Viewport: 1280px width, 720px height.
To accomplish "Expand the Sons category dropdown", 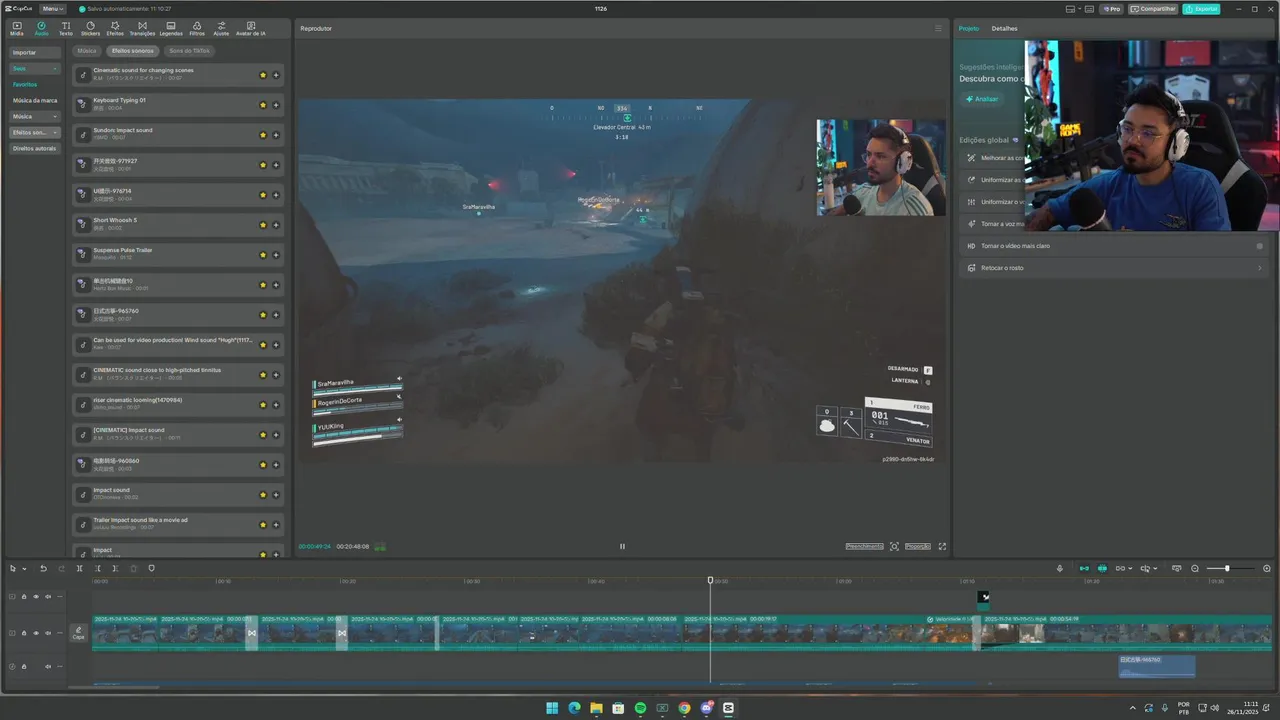I will [x=35, y=68].
